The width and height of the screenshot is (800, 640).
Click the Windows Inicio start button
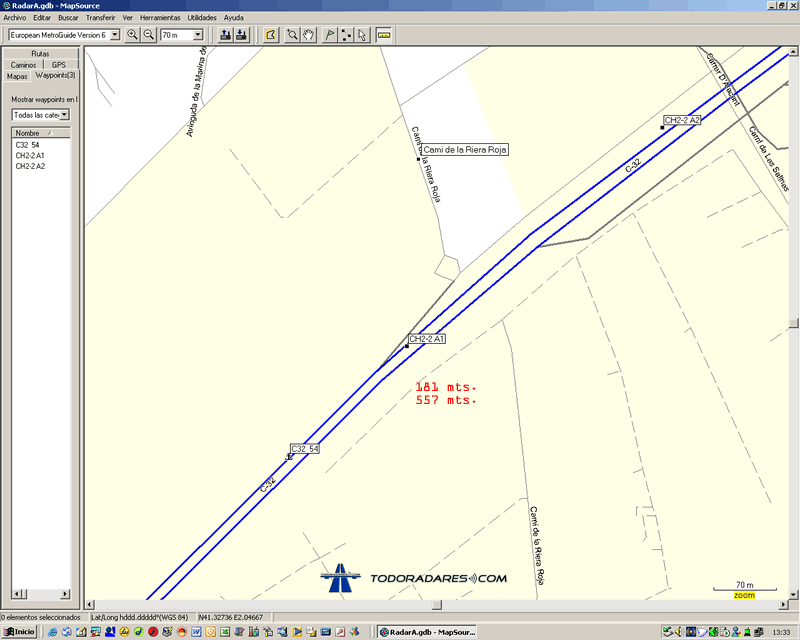click(x=19, y=632)
